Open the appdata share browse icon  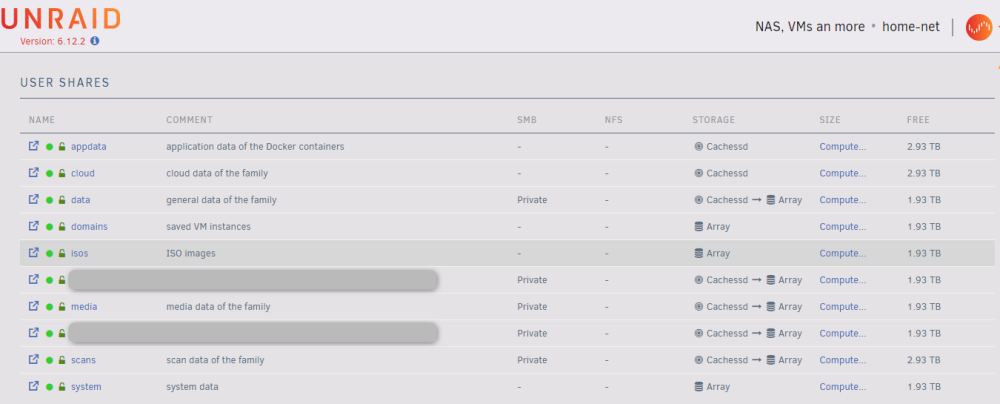coord(34,146)
